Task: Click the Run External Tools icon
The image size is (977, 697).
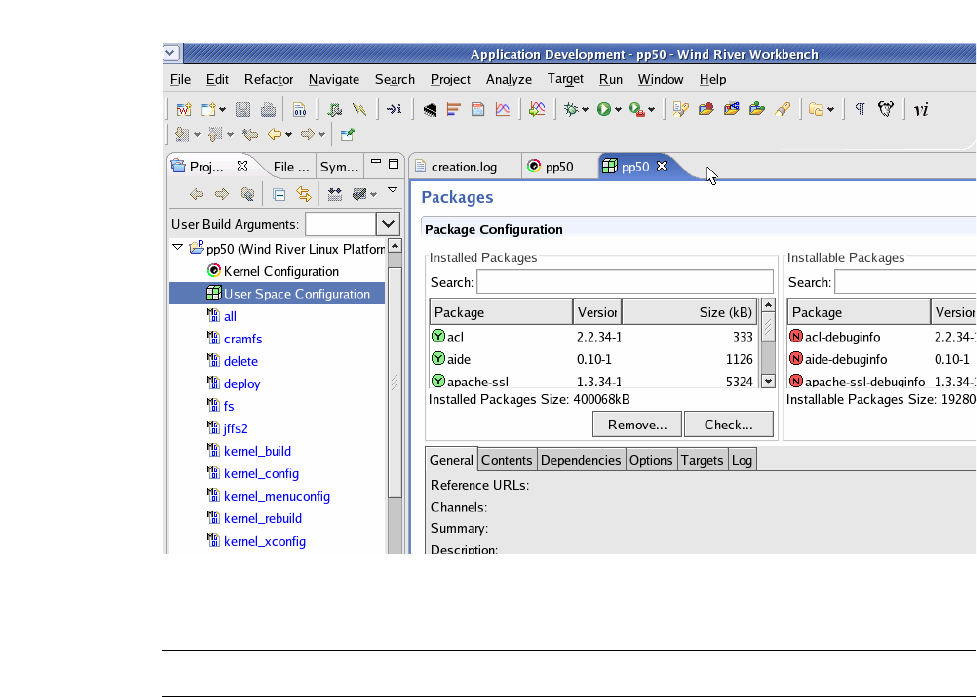Action: point(636,110)
